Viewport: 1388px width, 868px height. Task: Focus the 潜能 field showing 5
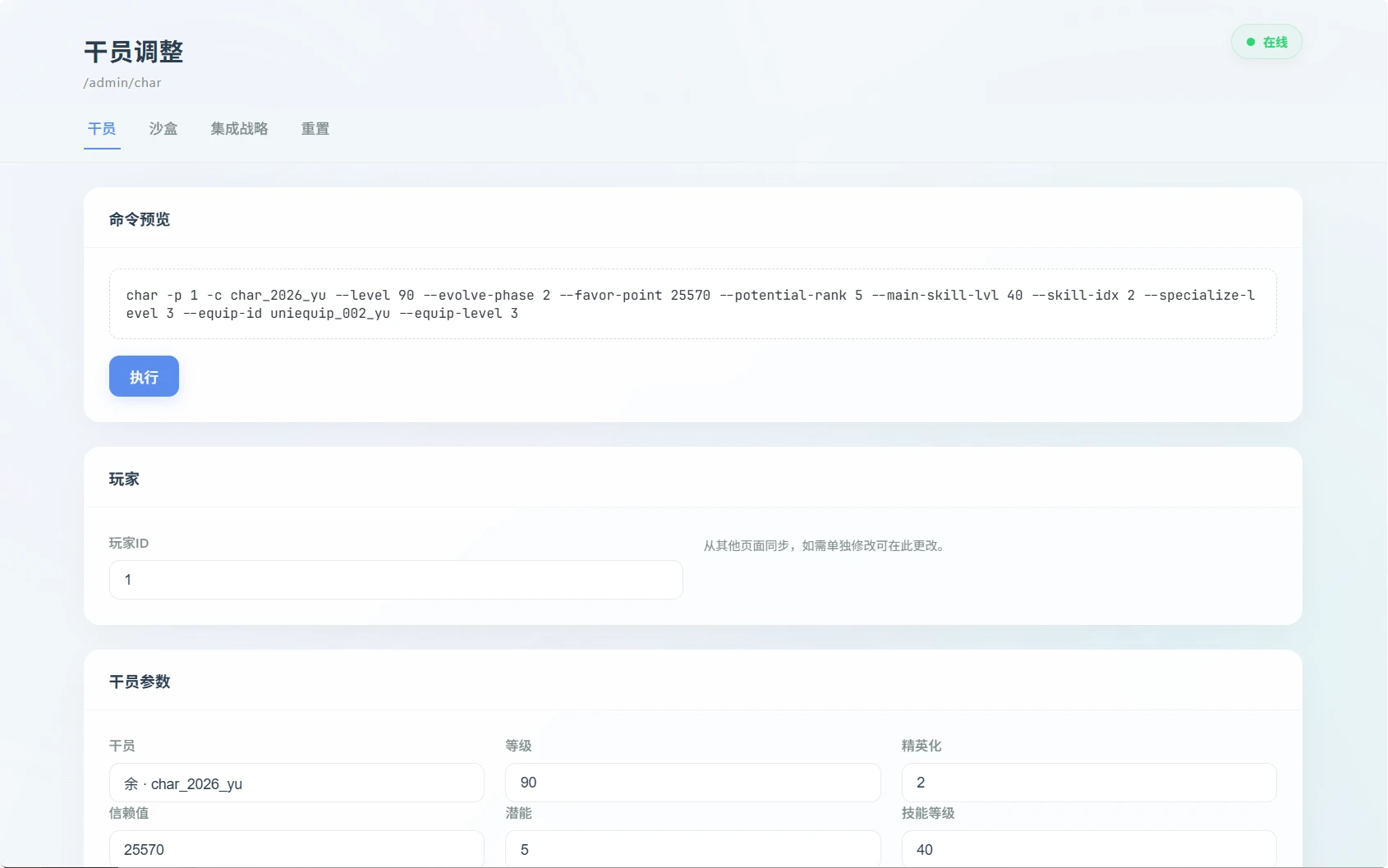click(x=692, y=849)
